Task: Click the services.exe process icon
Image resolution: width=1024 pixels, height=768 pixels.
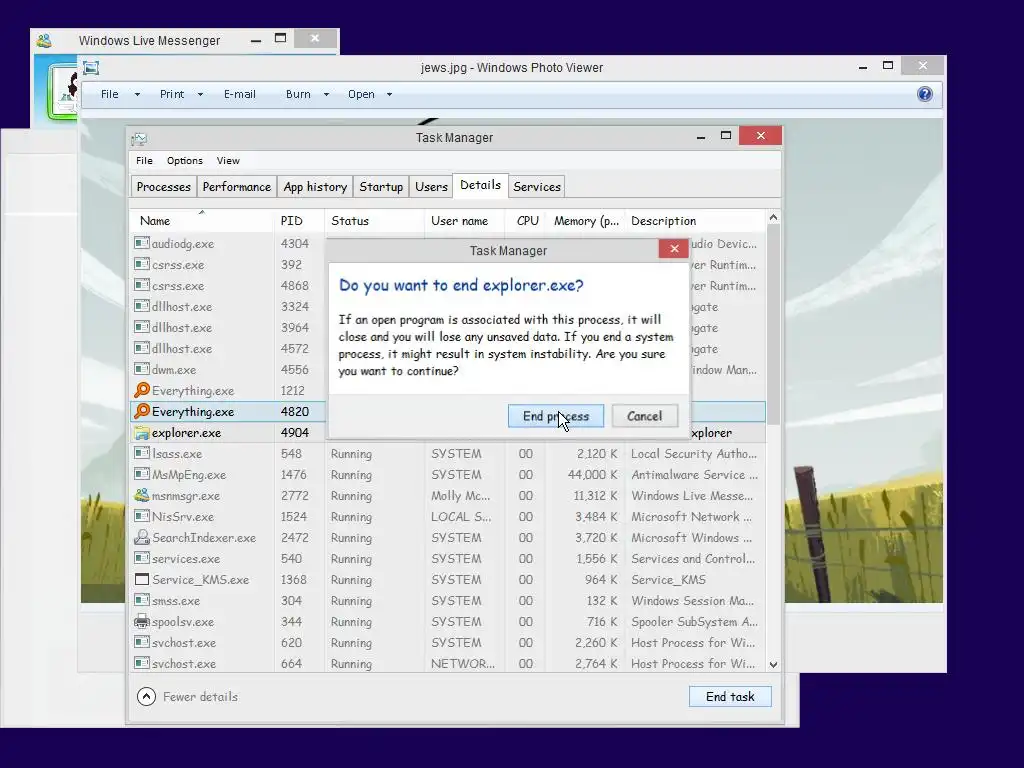Action: (x=142, y=558)
